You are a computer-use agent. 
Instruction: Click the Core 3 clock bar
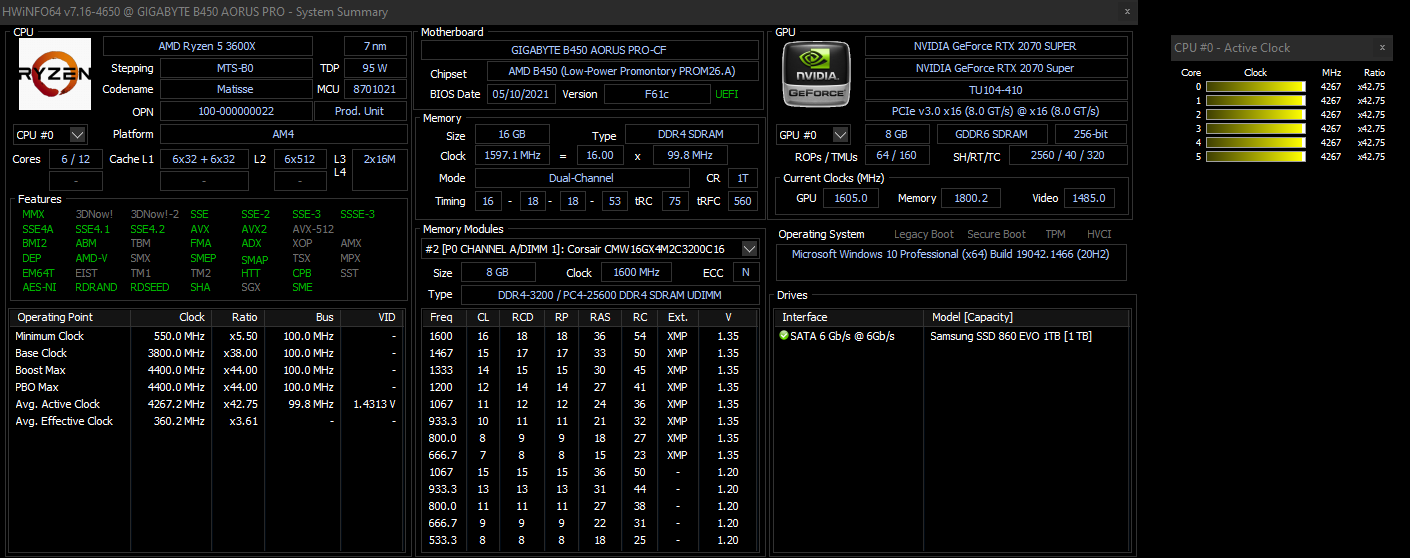(1256, 129)
